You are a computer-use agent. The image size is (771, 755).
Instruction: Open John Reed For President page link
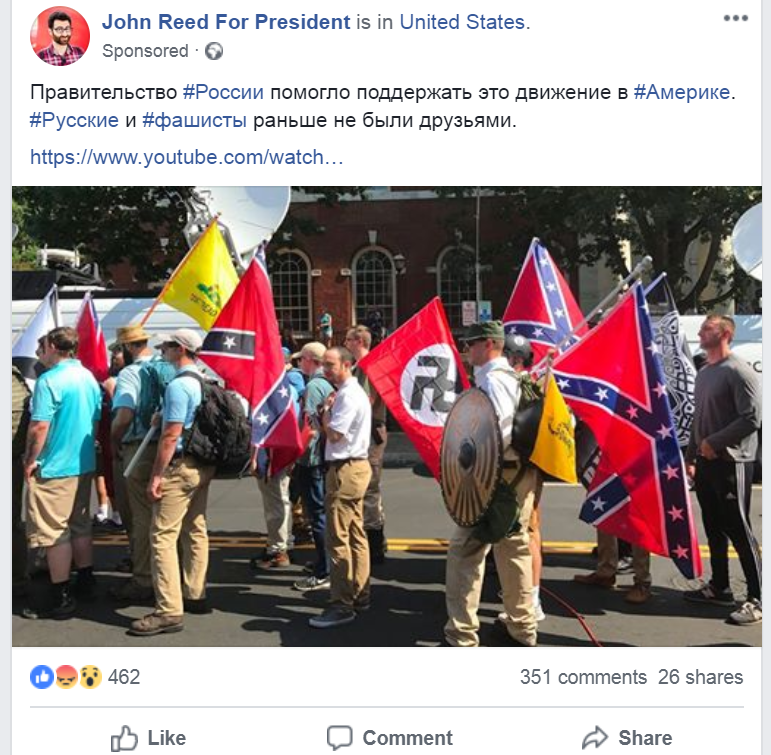[226, 22]
